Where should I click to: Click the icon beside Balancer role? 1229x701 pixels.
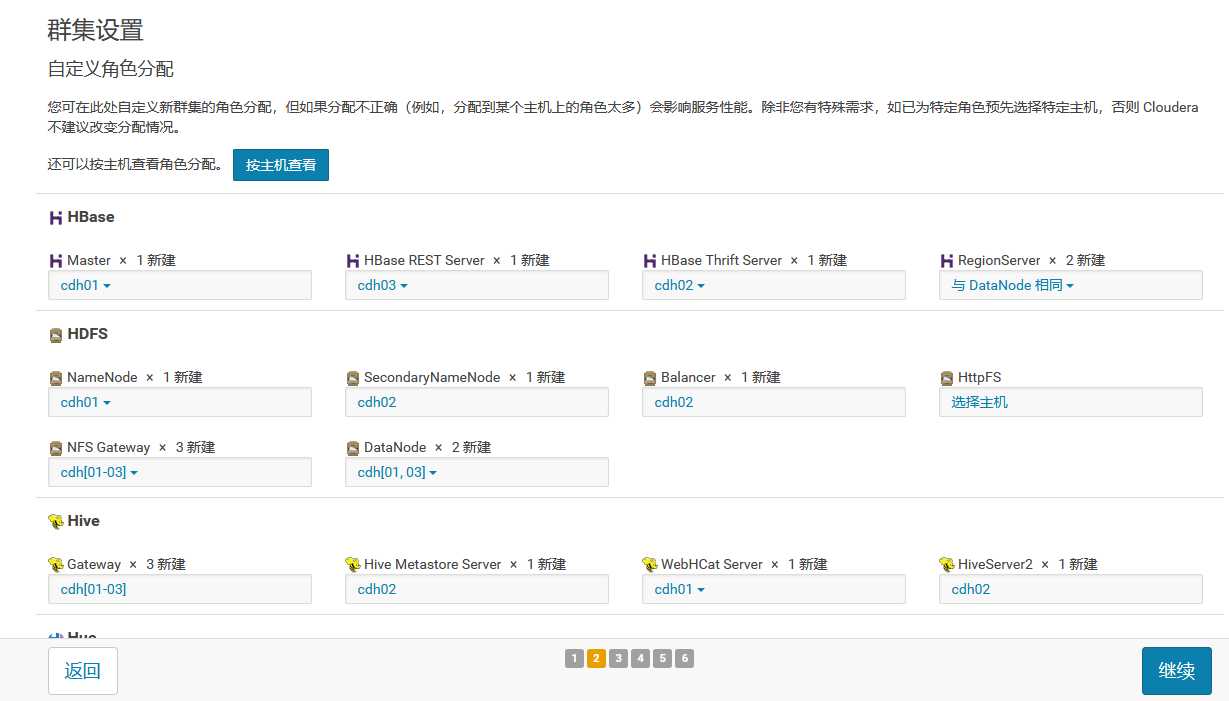click(650, 378)
